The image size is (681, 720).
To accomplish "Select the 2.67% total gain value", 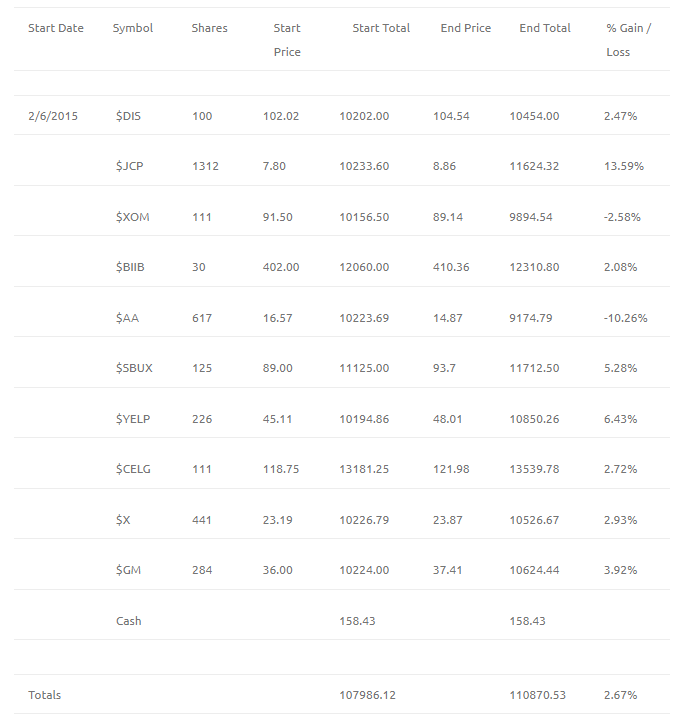I will click(620, 695).
